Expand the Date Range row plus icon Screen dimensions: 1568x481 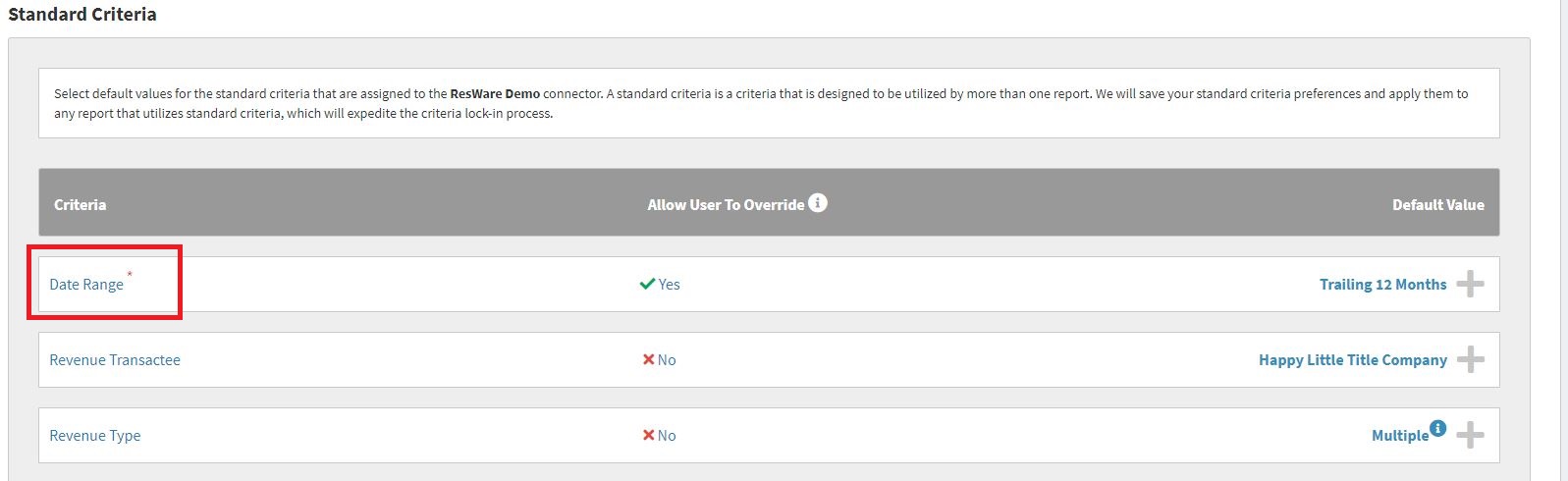tap(1470, 285)
